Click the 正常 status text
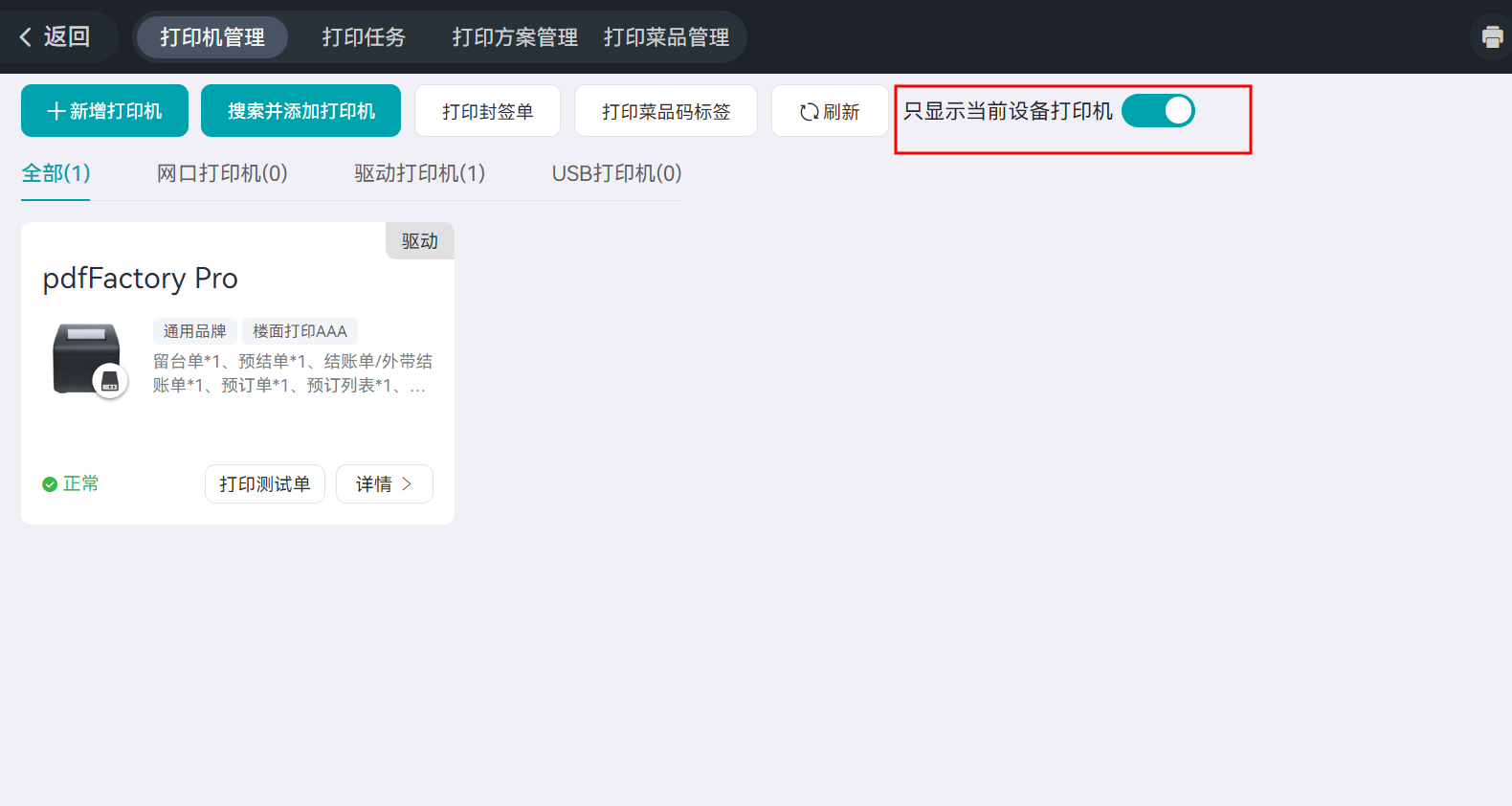 81,484
